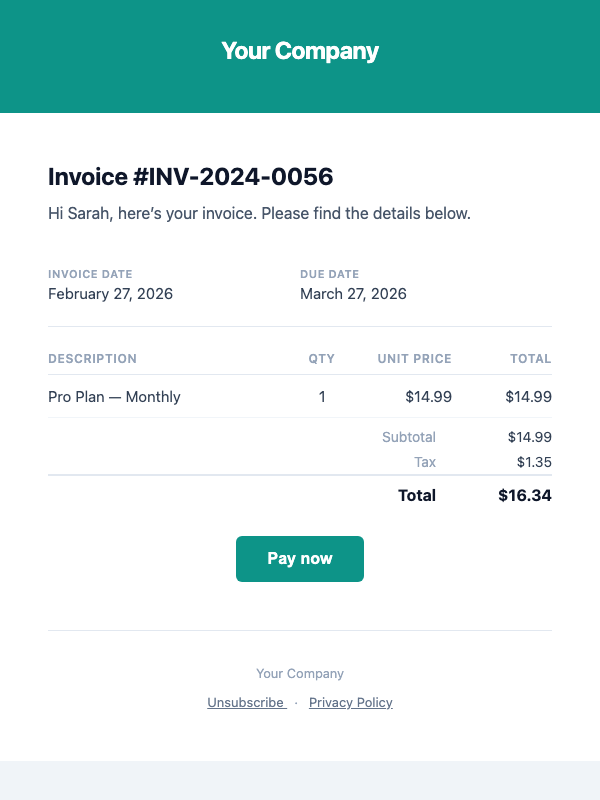The image size is (600, 800).
Task: Click the $1.35 tax amount
Action: click(534, 462)
